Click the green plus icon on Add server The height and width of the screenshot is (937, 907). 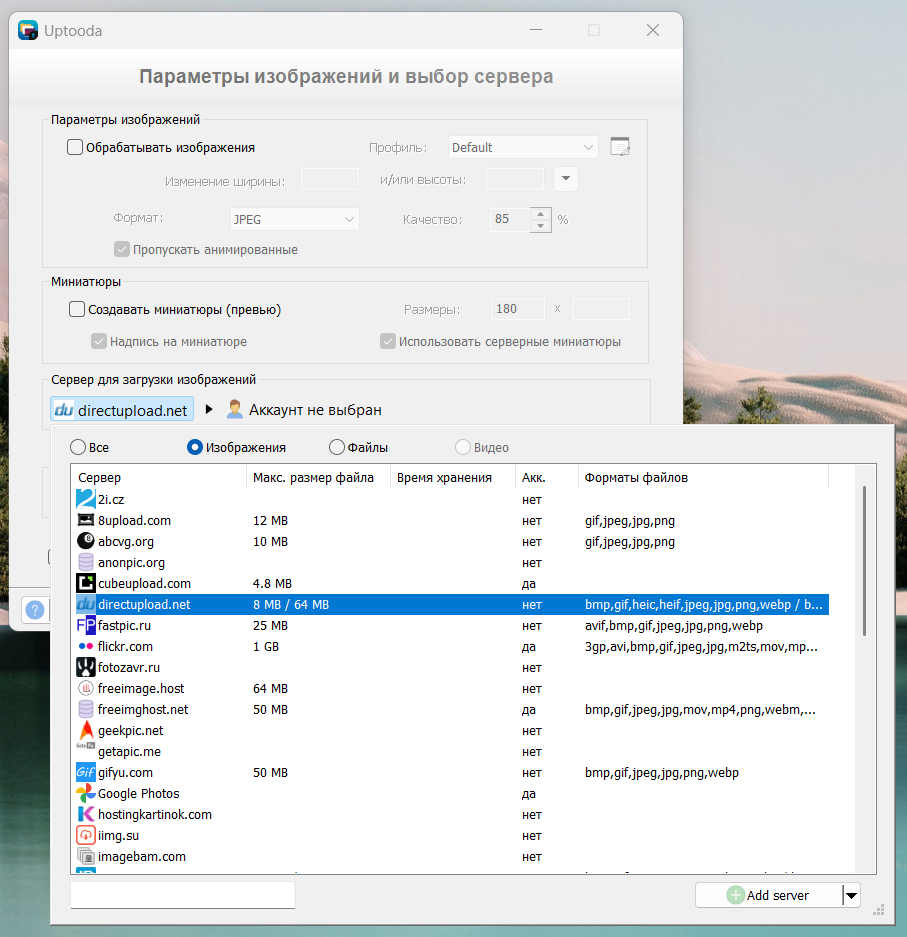(x=735, y=895)
